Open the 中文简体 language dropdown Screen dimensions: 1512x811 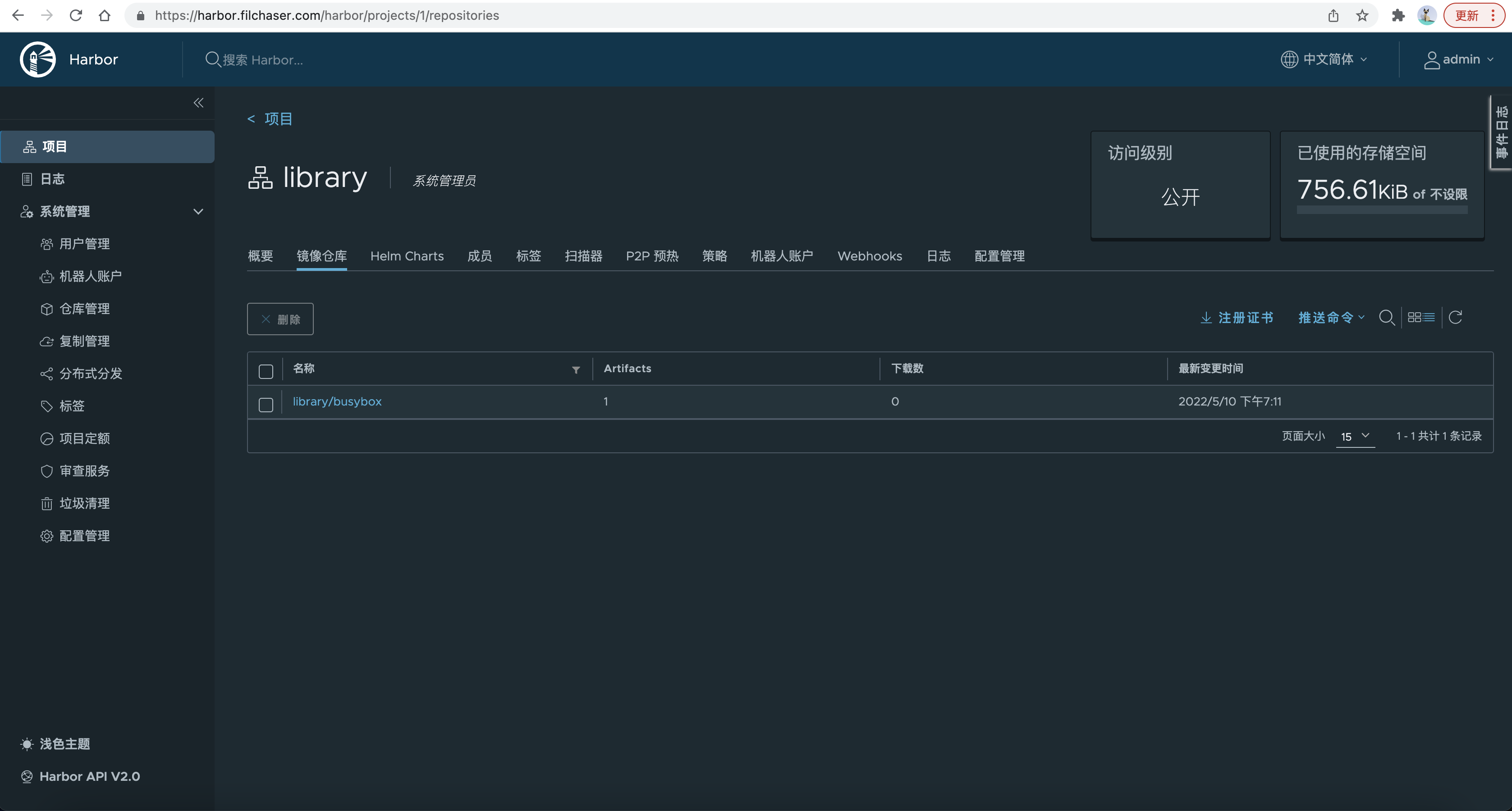pyautogui.click(x=1325, y=59)
